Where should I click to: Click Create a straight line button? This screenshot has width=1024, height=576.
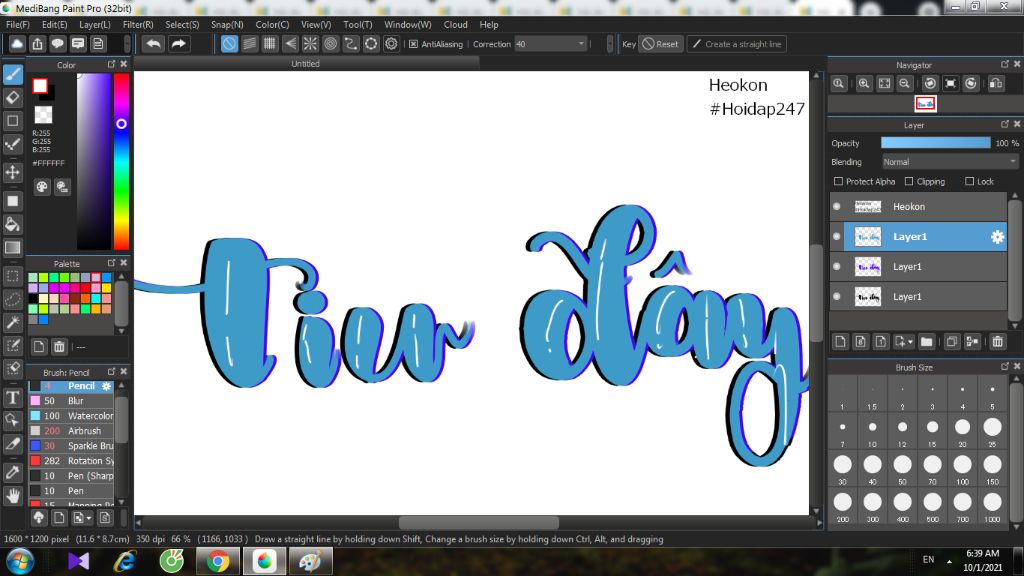pyautogui.click(x=736, y=44)
